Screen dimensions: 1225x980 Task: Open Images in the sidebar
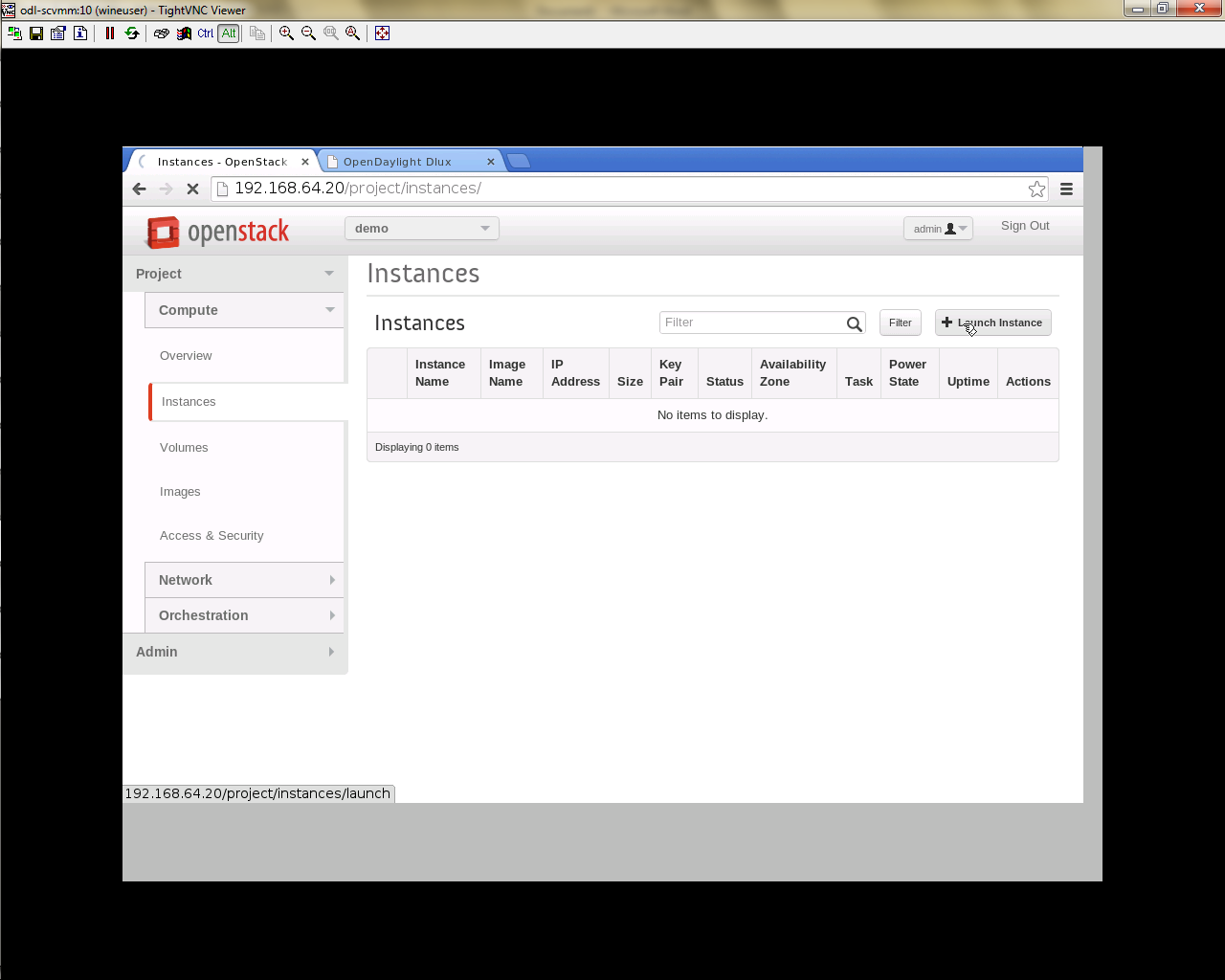pyautogui.click(x=180, y=492)
